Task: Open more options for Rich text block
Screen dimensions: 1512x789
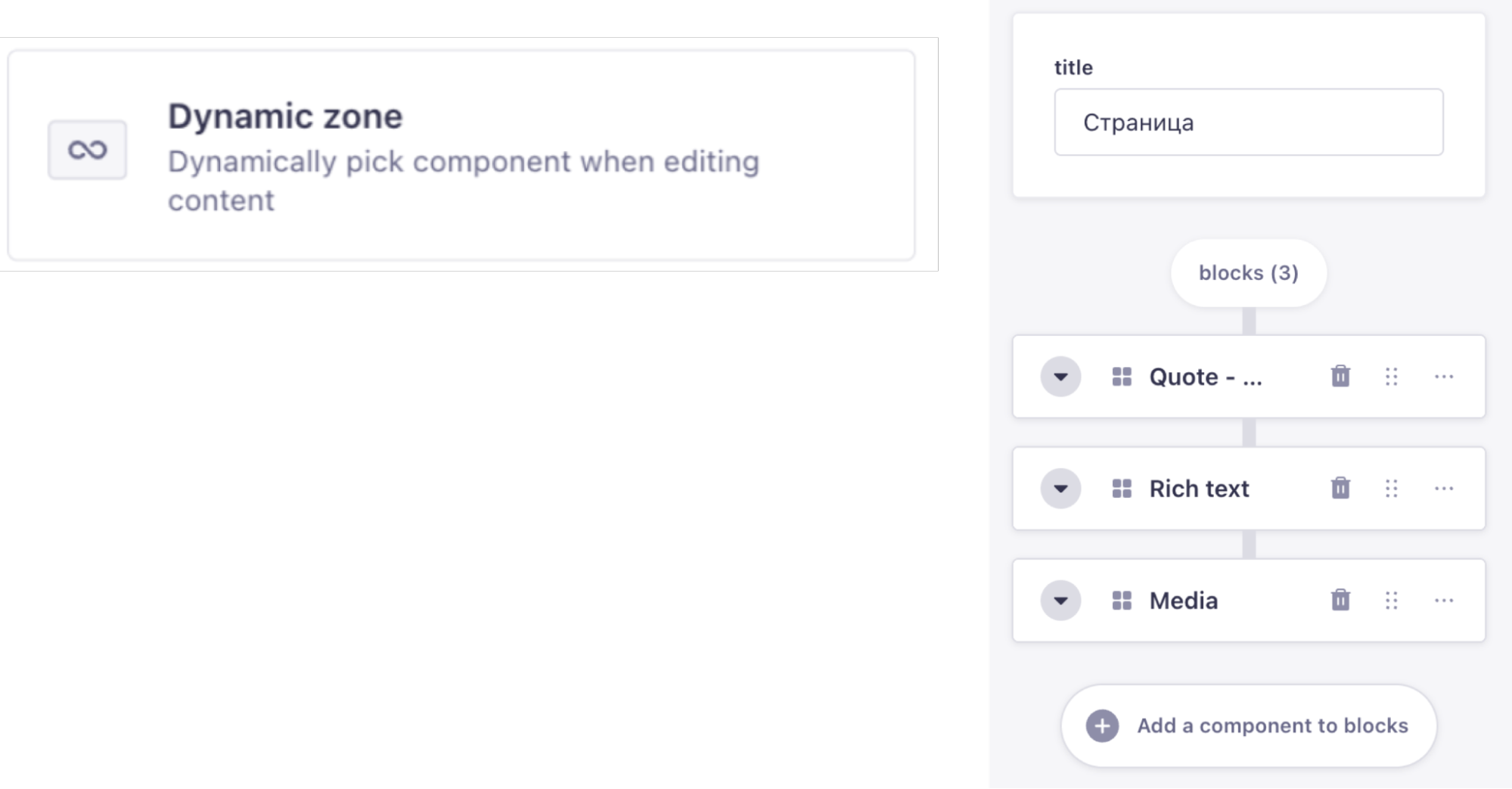Action: click(1444, 489)
